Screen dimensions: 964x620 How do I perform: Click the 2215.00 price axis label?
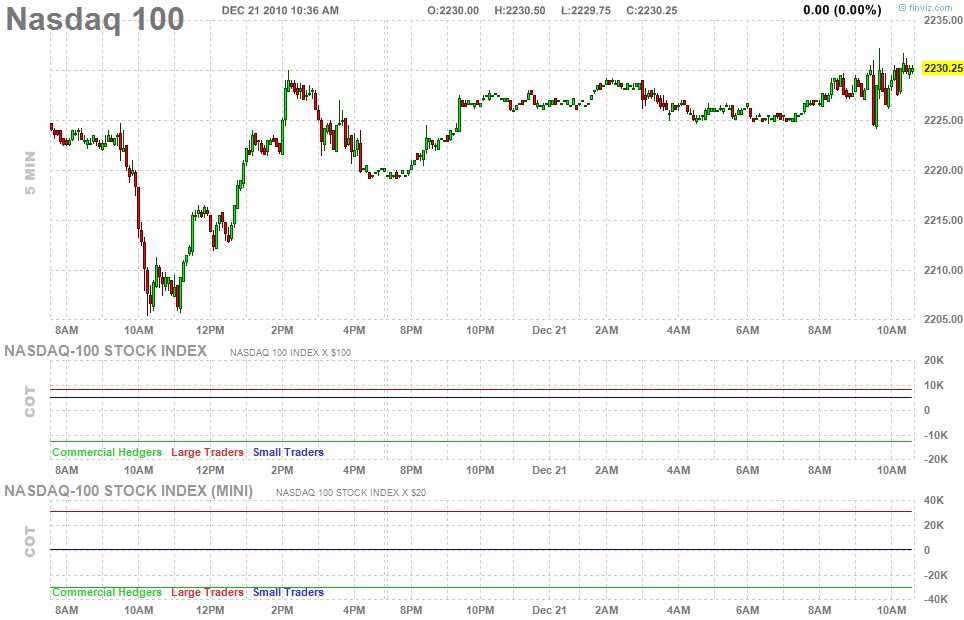click(x=943, y=220)
